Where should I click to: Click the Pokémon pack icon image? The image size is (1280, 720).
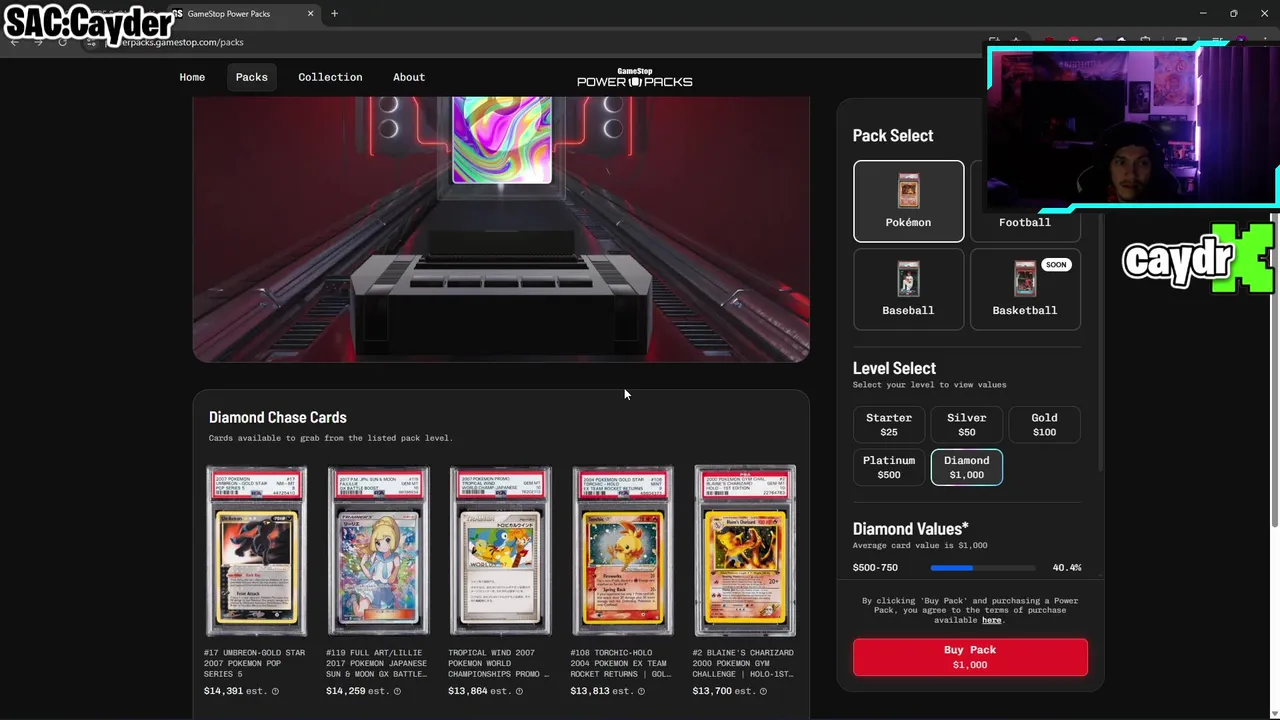908,190
